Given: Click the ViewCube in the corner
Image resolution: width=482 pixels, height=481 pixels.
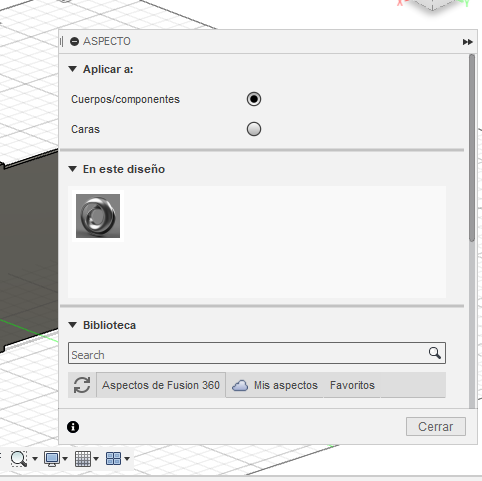Looking at the screenshot, I should click(x=432, y=5).
